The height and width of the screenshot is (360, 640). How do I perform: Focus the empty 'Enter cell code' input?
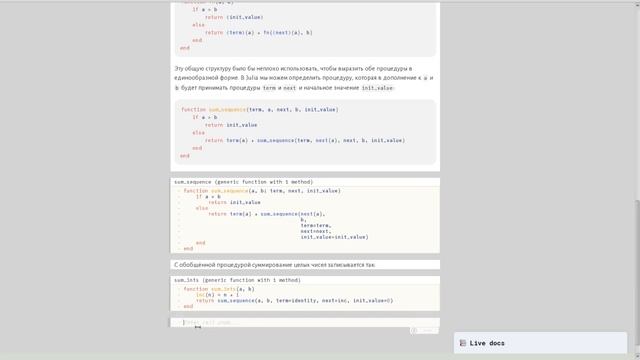305,322
